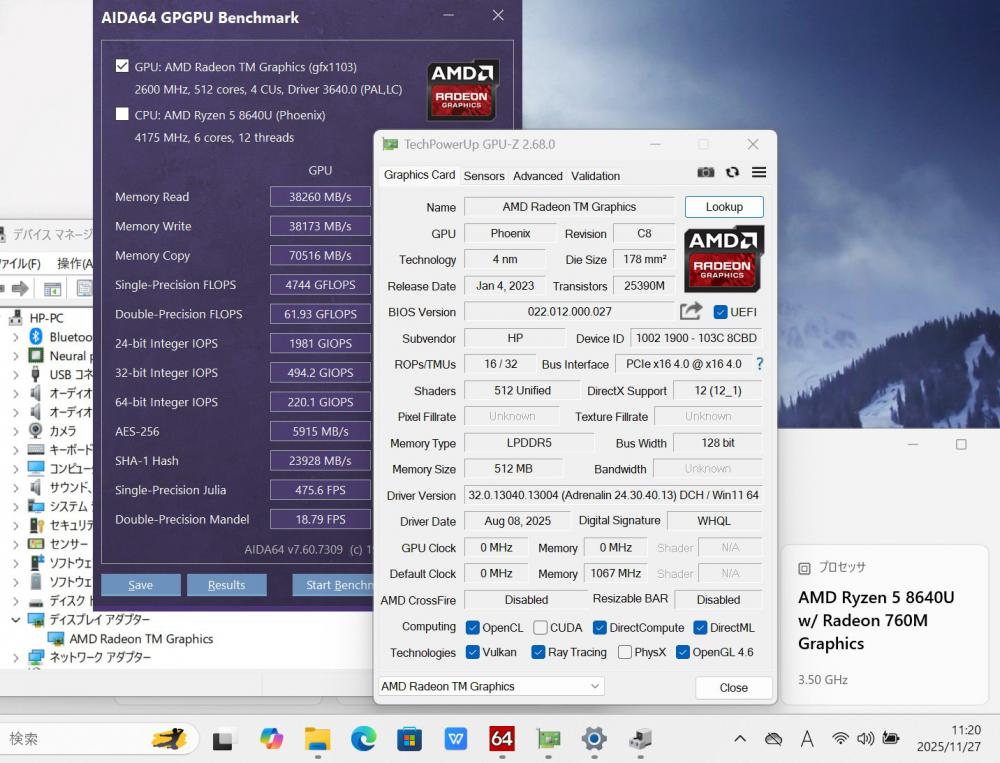
Task: Open File Explorer from the taskbar
Action: coord(317,739)
